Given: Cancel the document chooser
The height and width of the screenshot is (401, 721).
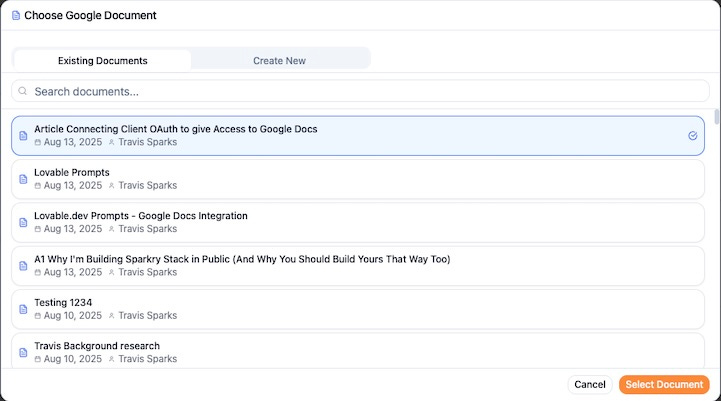Looking at the screenshot, I should pyautogui.click(x=590, y=384).
